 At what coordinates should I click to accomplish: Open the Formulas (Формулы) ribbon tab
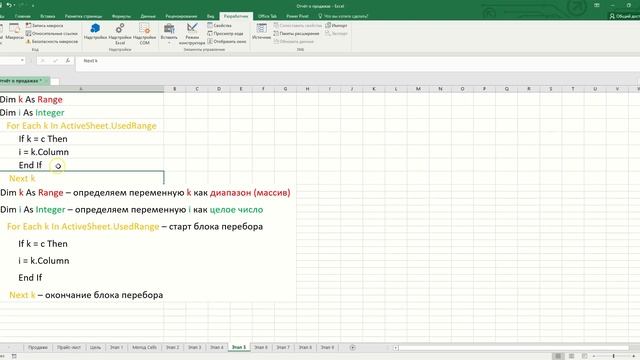[x=121, y=16]
